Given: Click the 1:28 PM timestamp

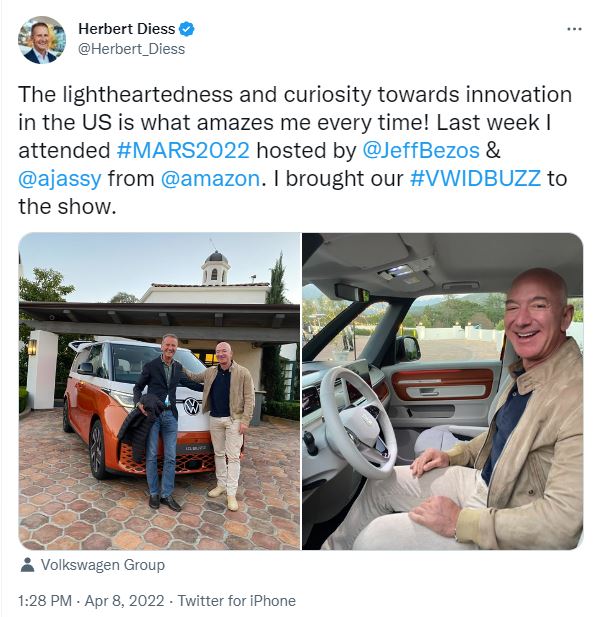Looking at the screenshot, I should tap(45, 601).
